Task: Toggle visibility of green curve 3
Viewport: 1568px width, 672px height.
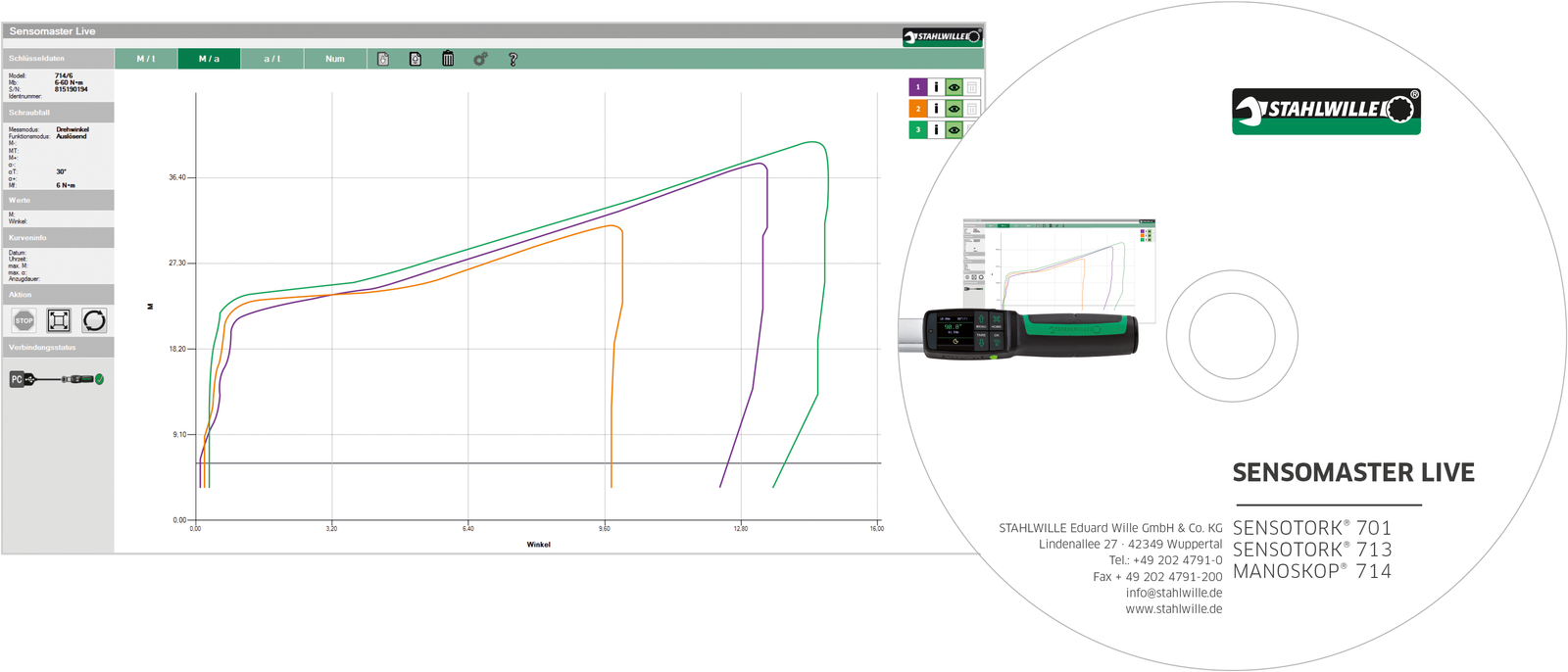Action: 954,129
